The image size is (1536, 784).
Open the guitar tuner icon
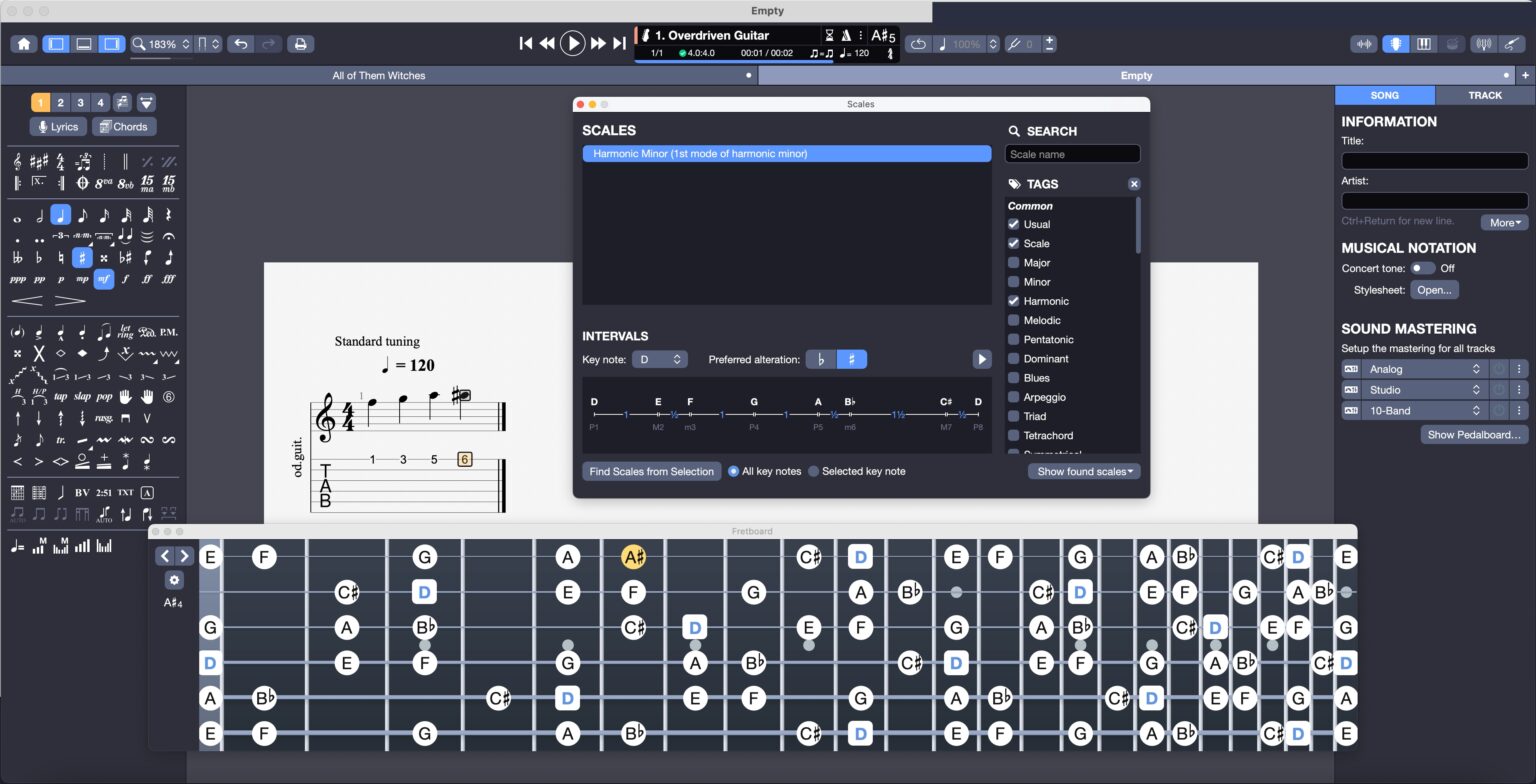(1483, 44)
